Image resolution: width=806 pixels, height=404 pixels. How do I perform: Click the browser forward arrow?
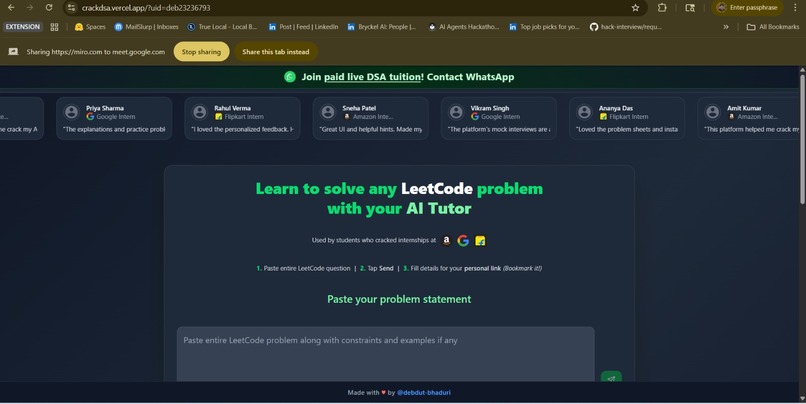point(30,8)
